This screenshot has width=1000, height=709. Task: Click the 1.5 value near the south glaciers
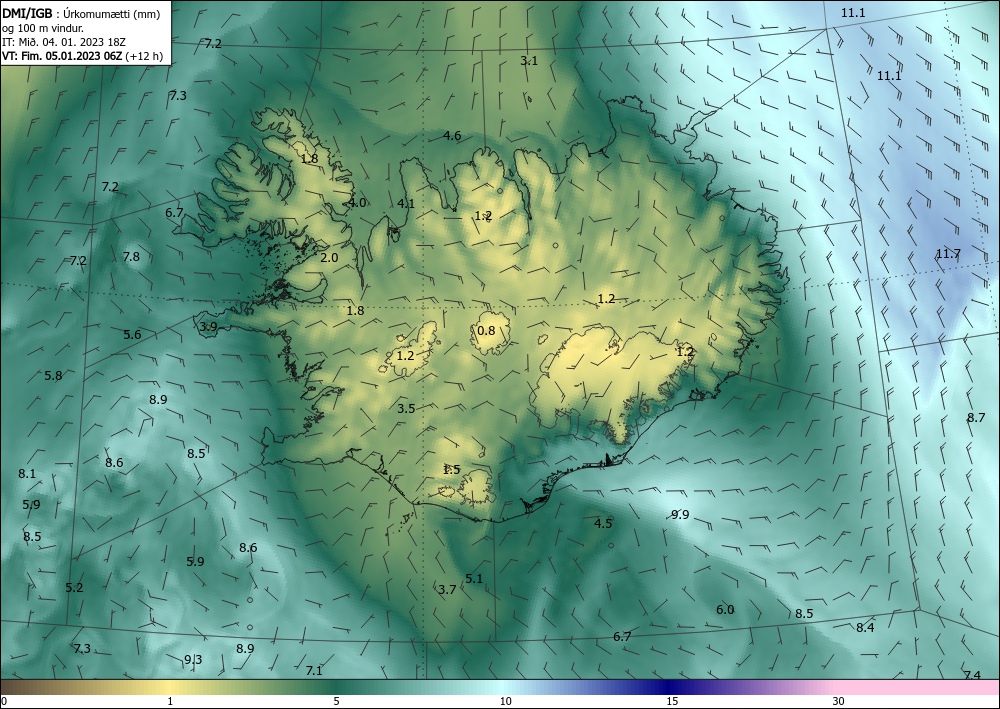[x=452, y=470]
